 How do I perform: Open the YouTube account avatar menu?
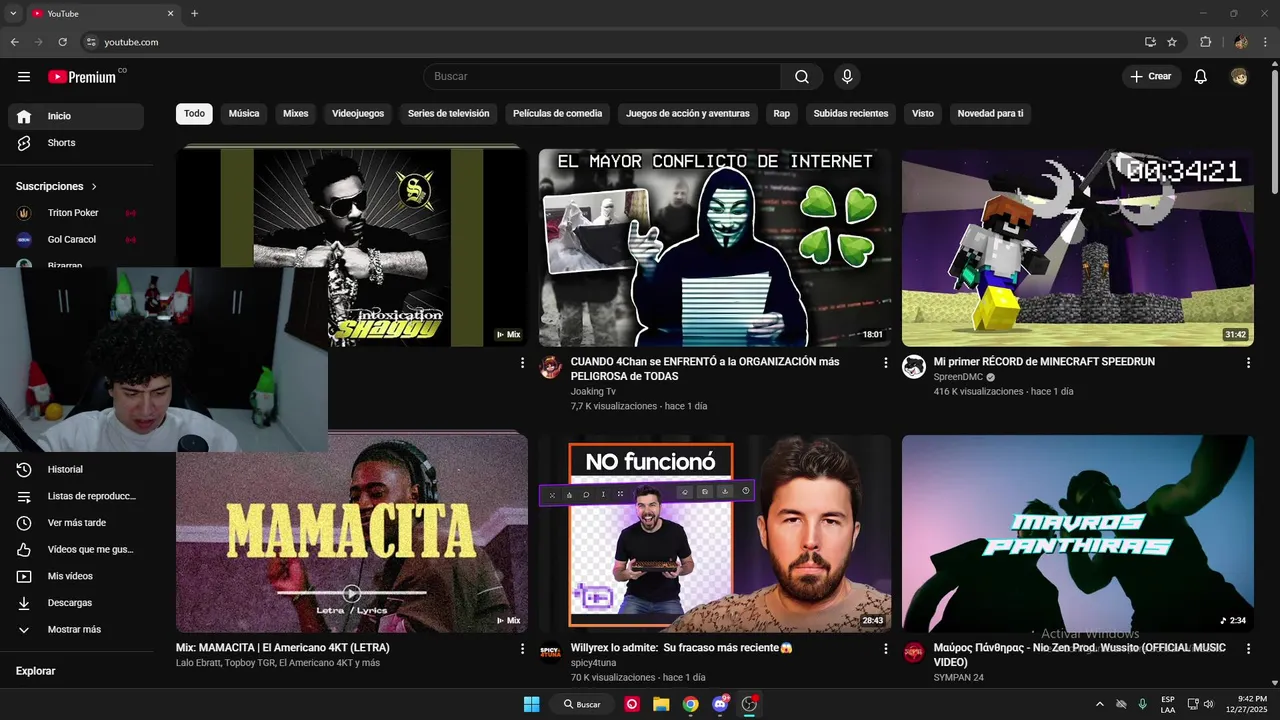[x=1239, y=77]
